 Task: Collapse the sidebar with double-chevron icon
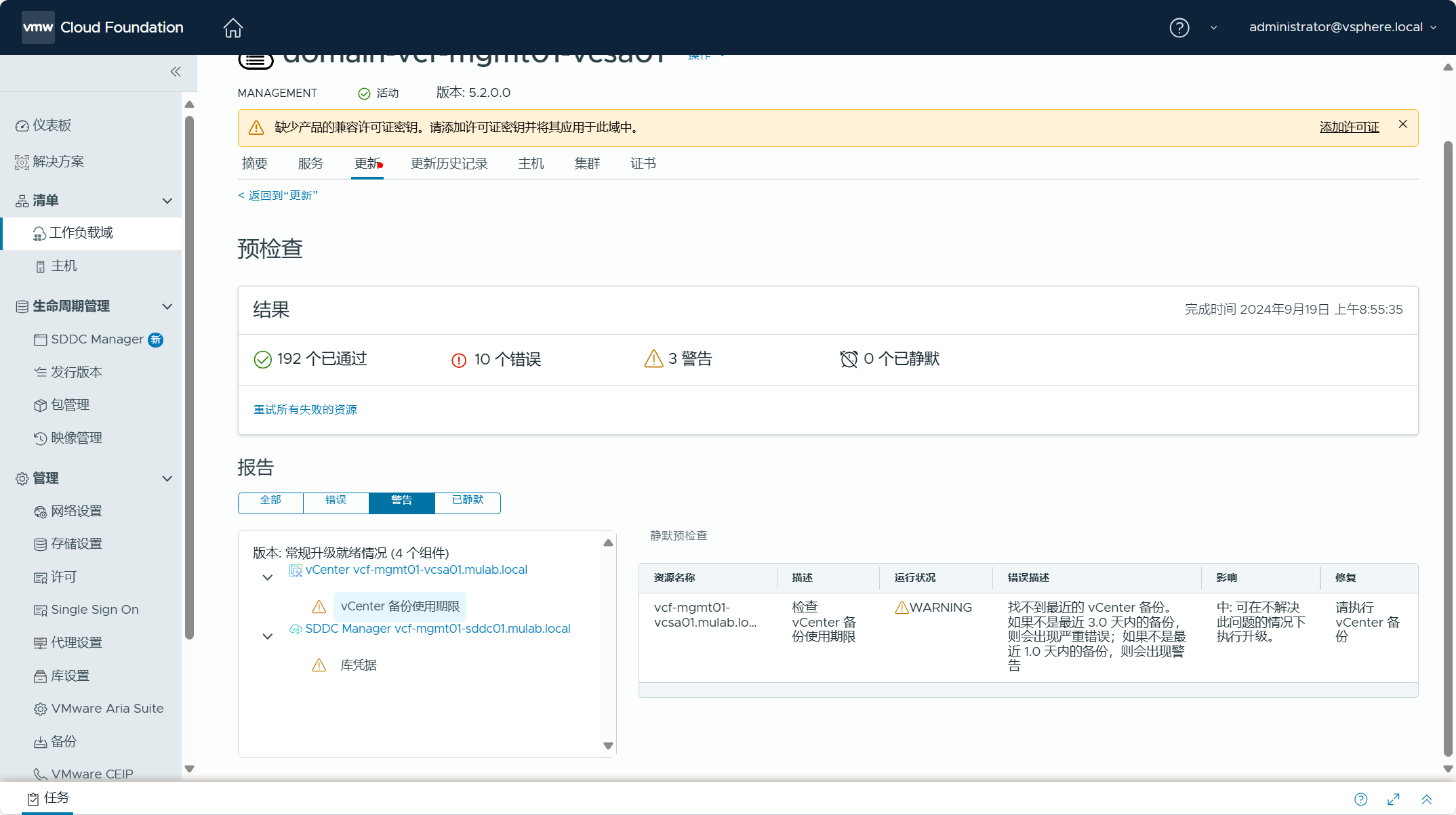coord(176,72)
